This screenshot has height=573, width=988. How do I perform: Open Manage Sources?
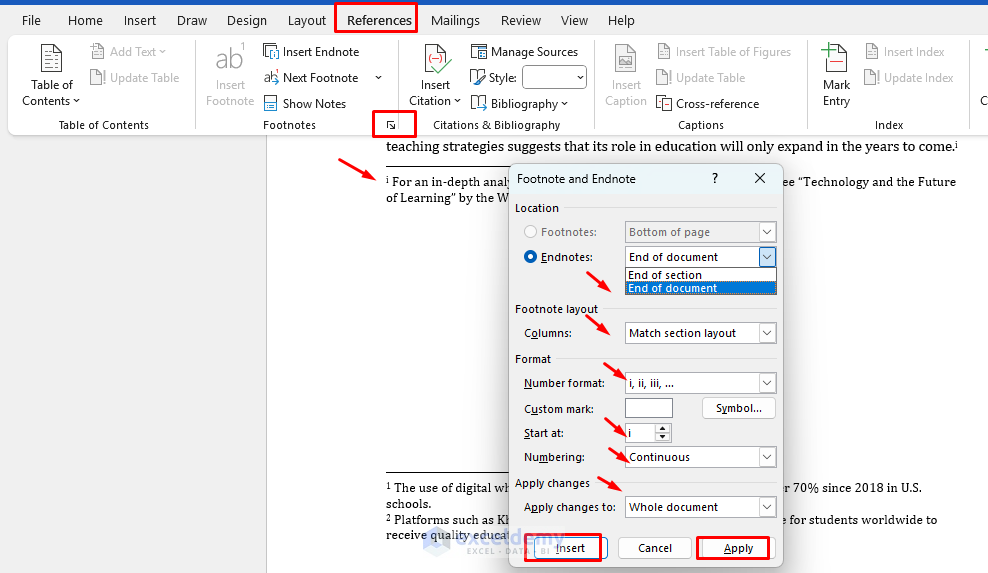(524, 52)
